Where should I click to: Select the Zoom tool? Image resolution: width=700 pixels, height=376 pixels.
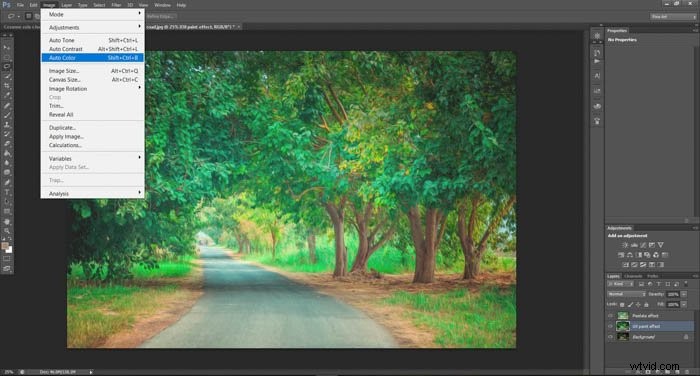click(7, 230)
